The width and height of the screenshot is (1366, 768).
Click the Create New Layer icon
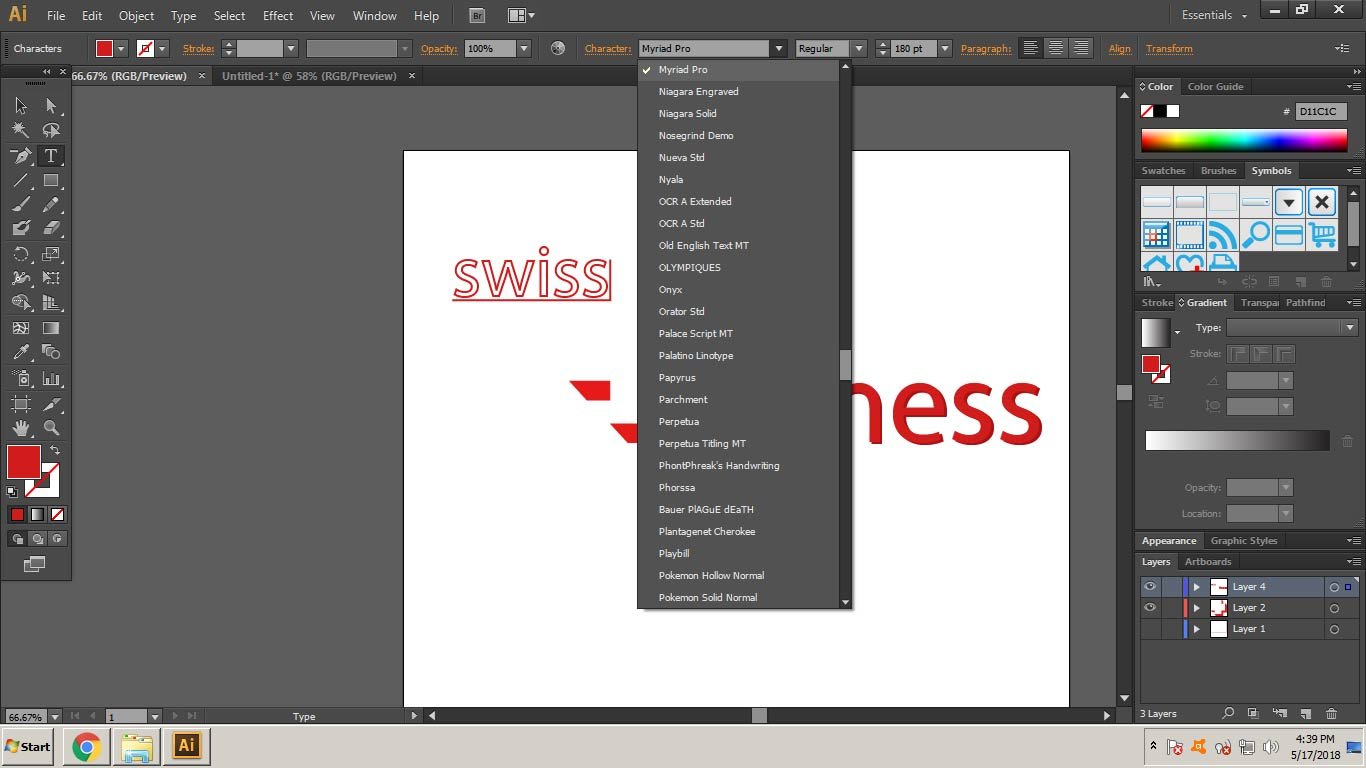click(x=1305, y=714)
